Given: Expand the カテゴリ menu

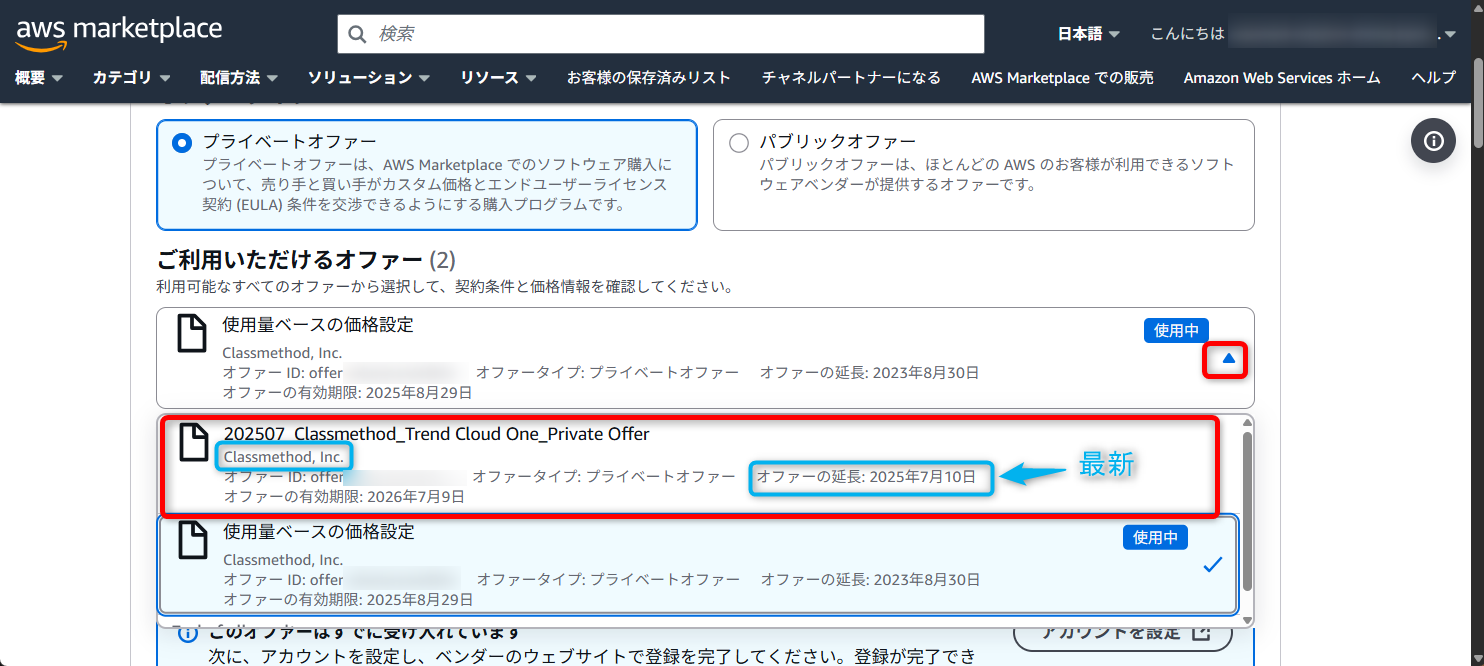Looking at the screenshot, I should point(132,77).
